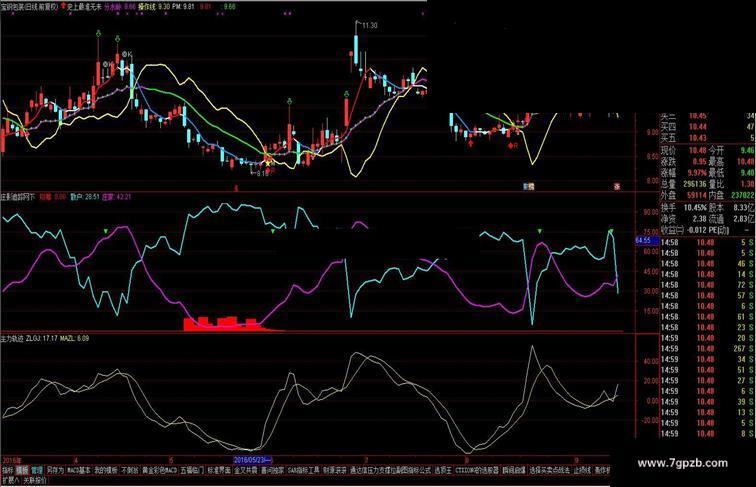Click the red upward arrow in the top title bar
The image size is (756, 487).
point(63,6)
